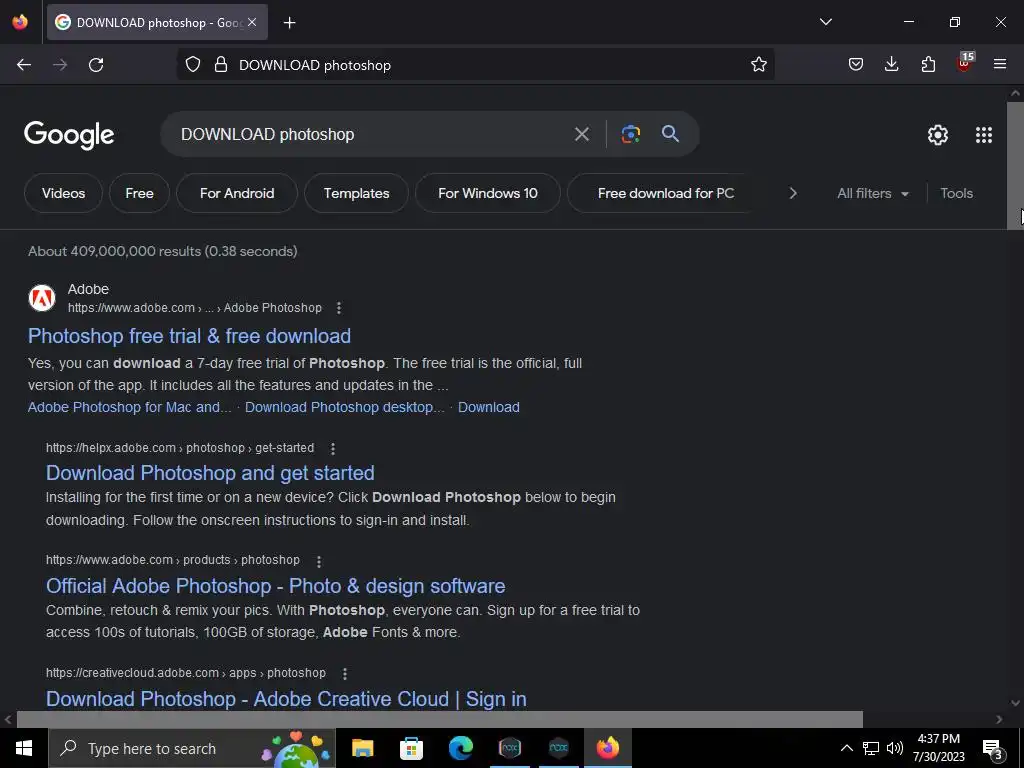Screen dimensions: 1024x768
Task: Open the extensions puzzle icon
Action: click(x=928, y=65)
